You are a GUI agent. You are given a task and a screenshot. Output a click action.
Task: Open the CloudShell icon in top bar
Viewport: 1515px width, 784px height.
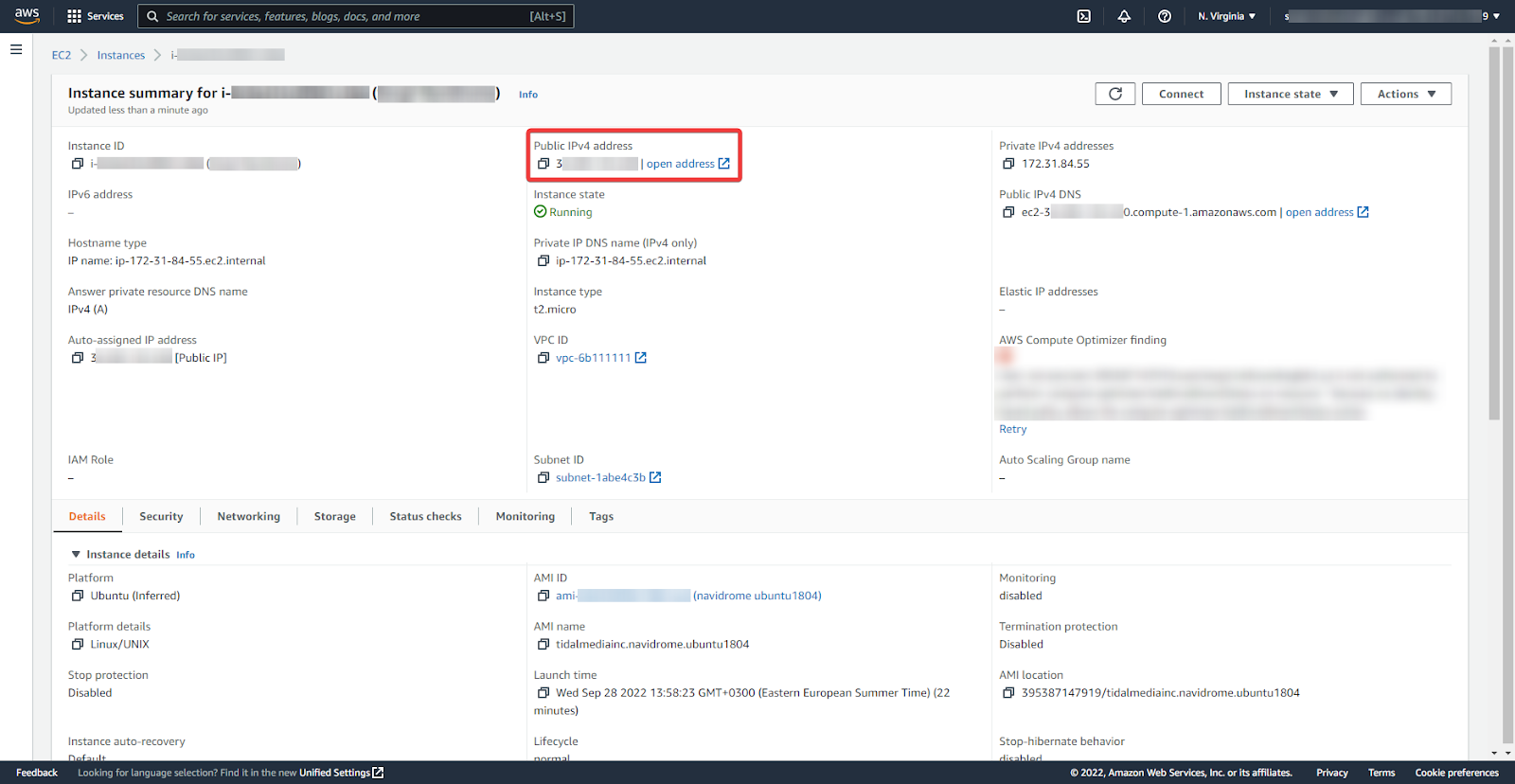coord(1084,16)
